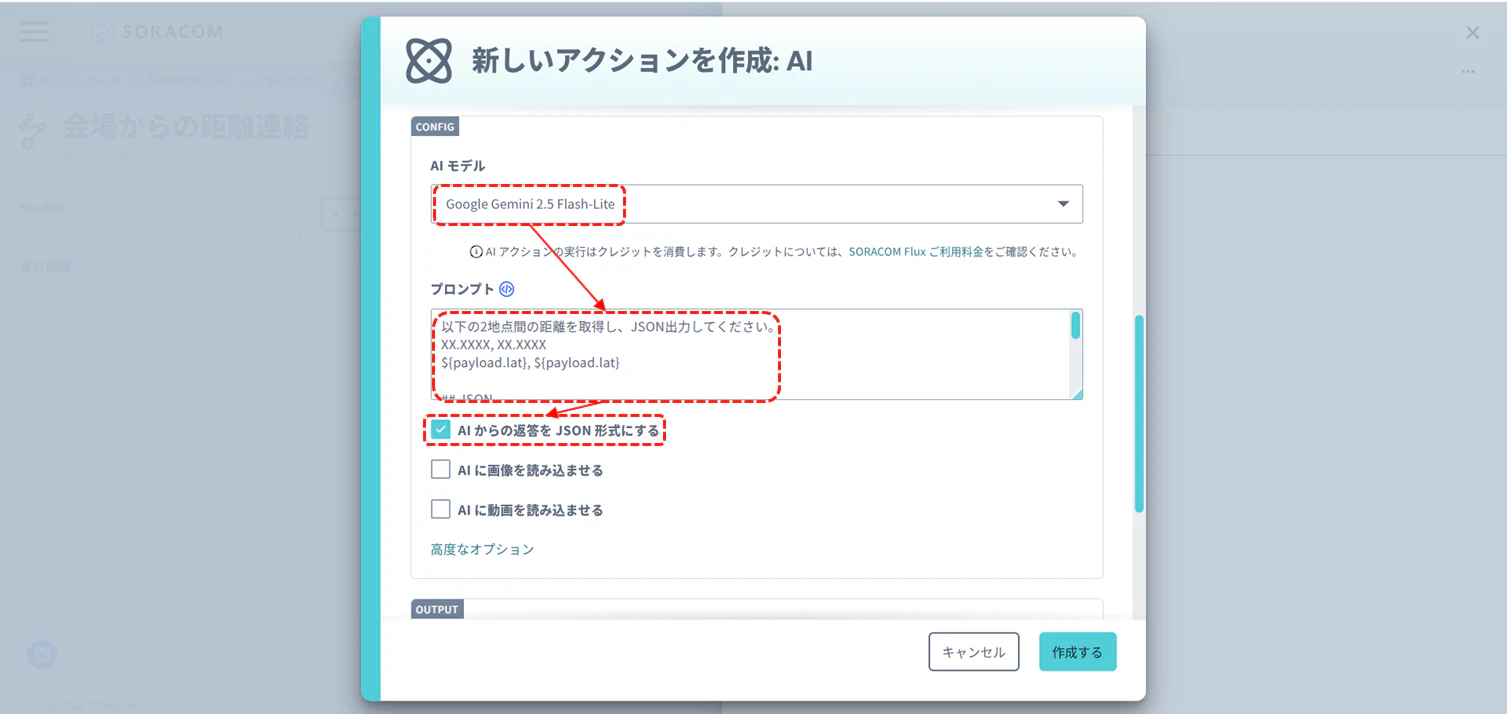Screen dimensions: 1507x714
Task: Click the 会場からの距離連絡 app title
Action: (x=186, y=127)
